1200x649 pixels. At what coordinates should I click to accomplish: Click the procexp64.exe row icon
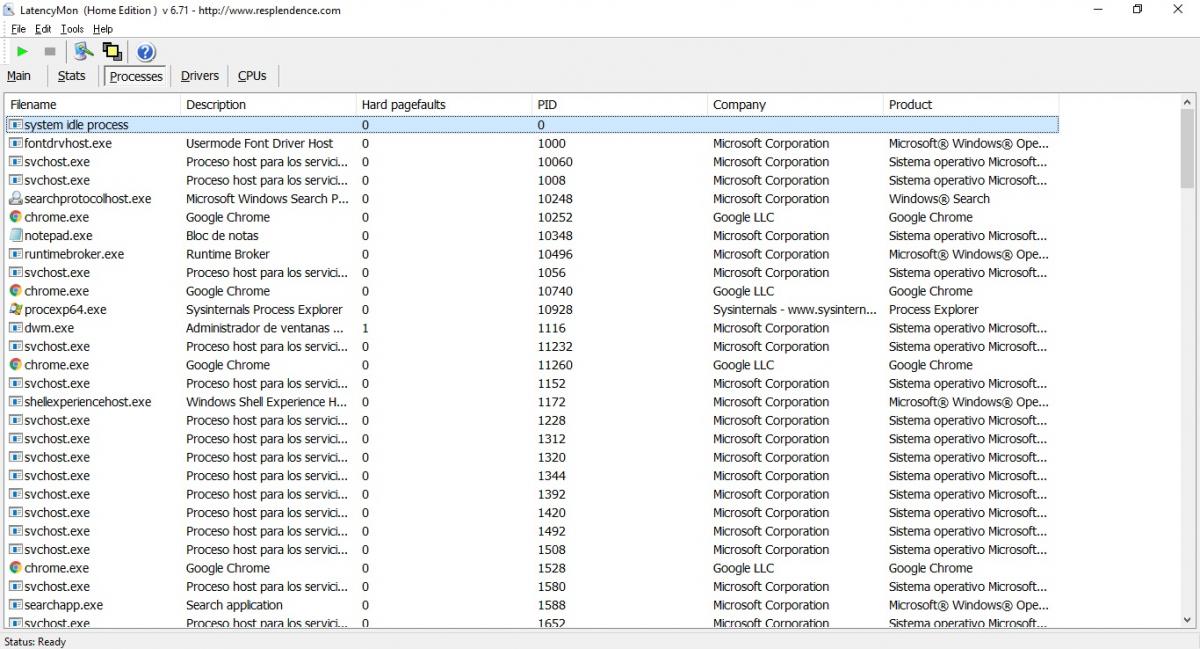(x=16, y=310)
